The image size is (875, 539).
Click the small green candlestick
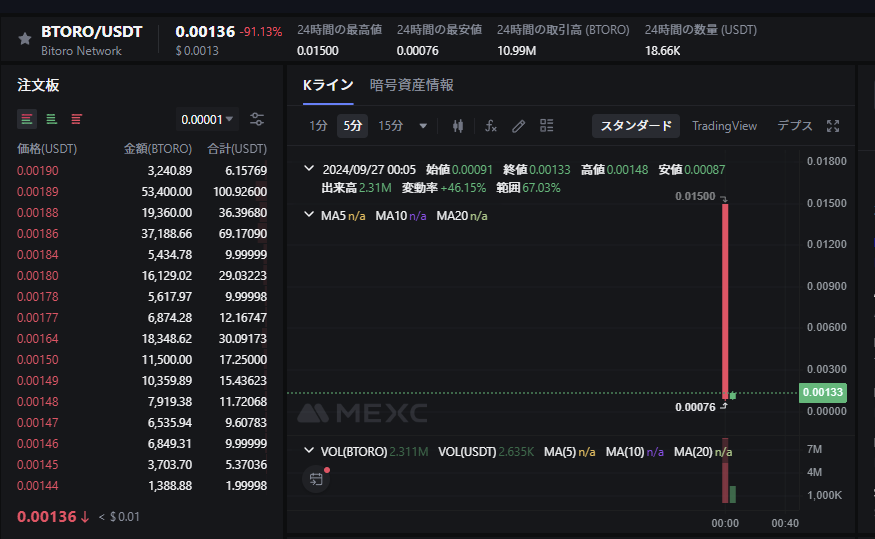[733, 396]
